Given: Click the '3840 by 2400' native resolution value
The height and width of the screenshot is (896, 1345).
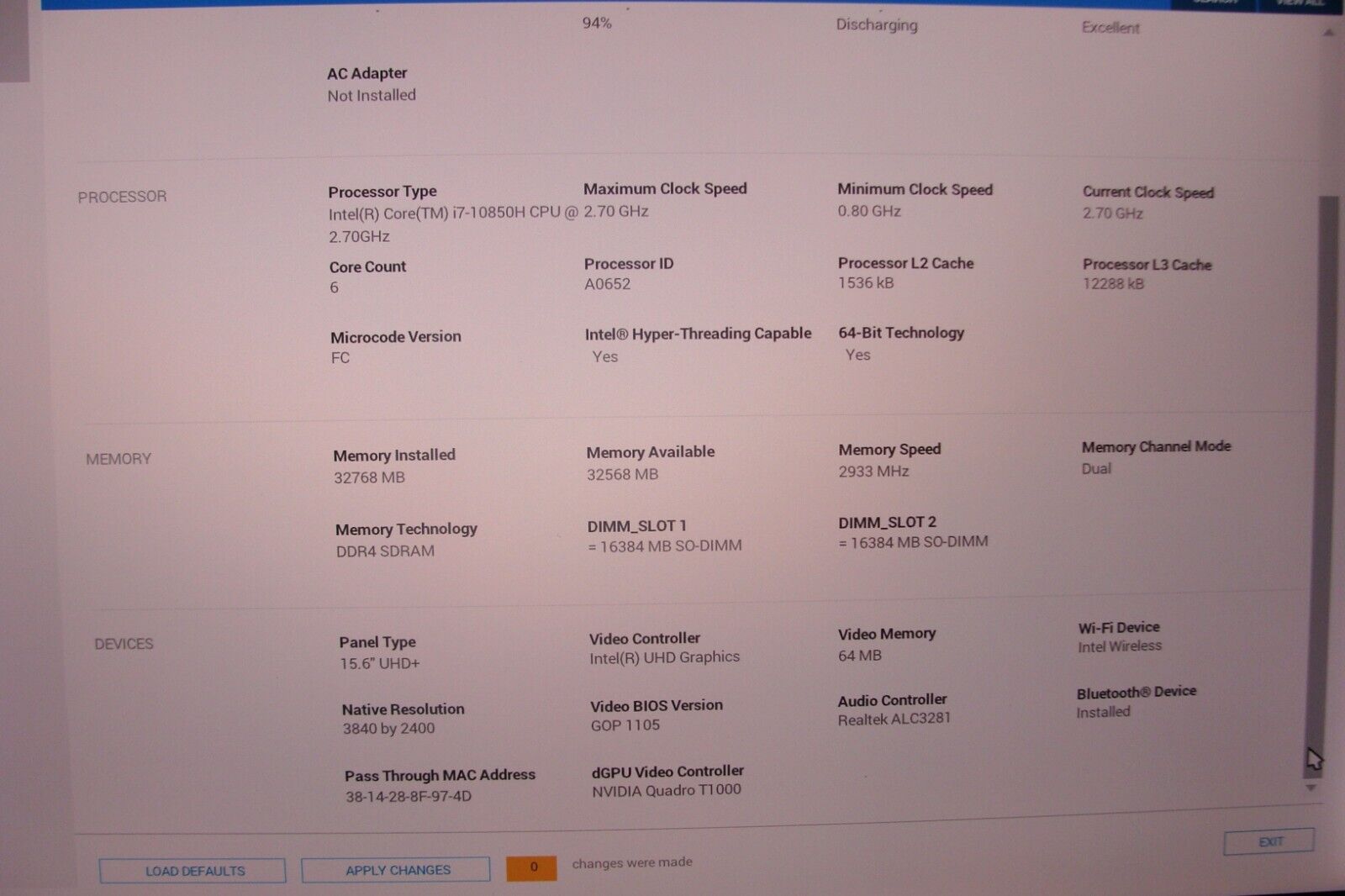Looking at the screenshot, I should tap(388, 729).
